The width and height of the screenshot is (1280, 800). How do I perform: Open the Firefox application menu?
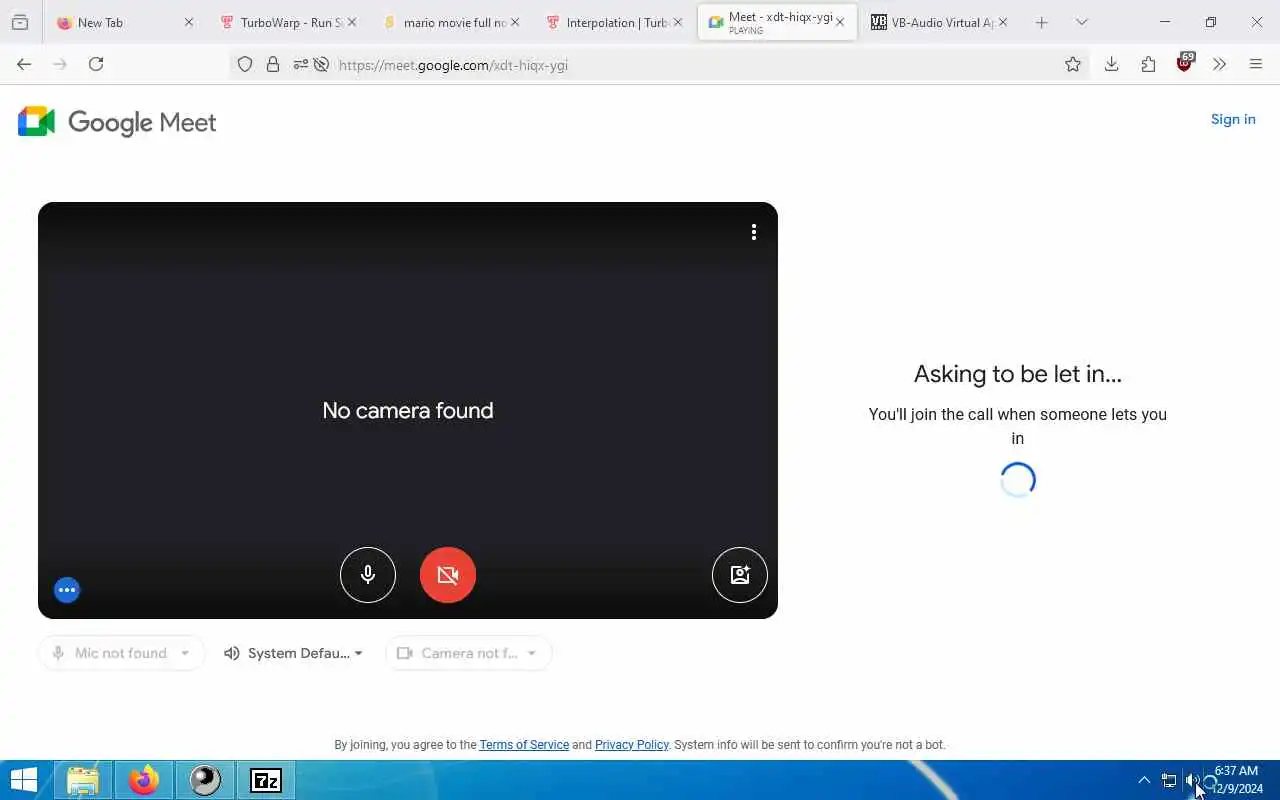tap(1256, 64)
